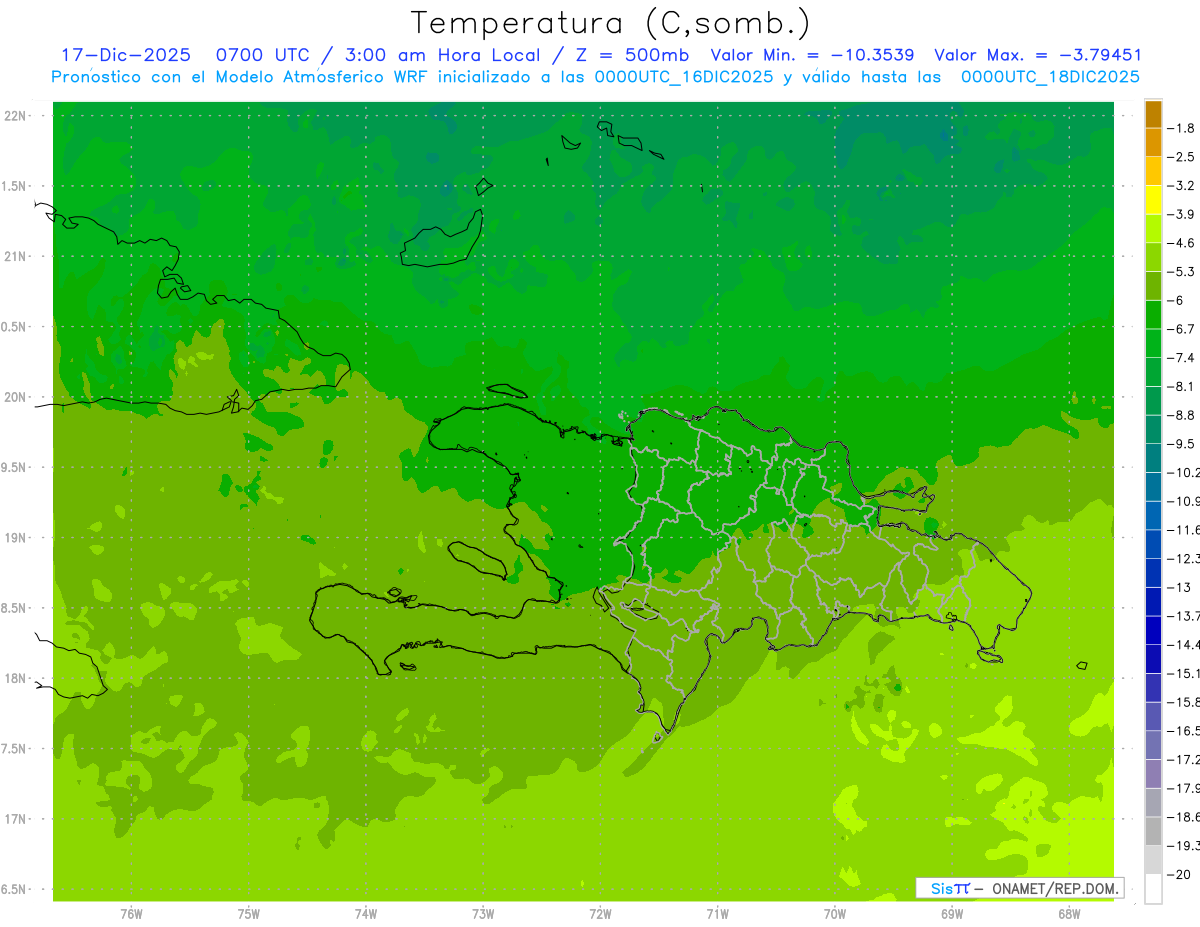Pick the orange swatch between -1.8 and -2.5
The width and height of the screenshot is (1200, 927).
tap(1154, 142)
